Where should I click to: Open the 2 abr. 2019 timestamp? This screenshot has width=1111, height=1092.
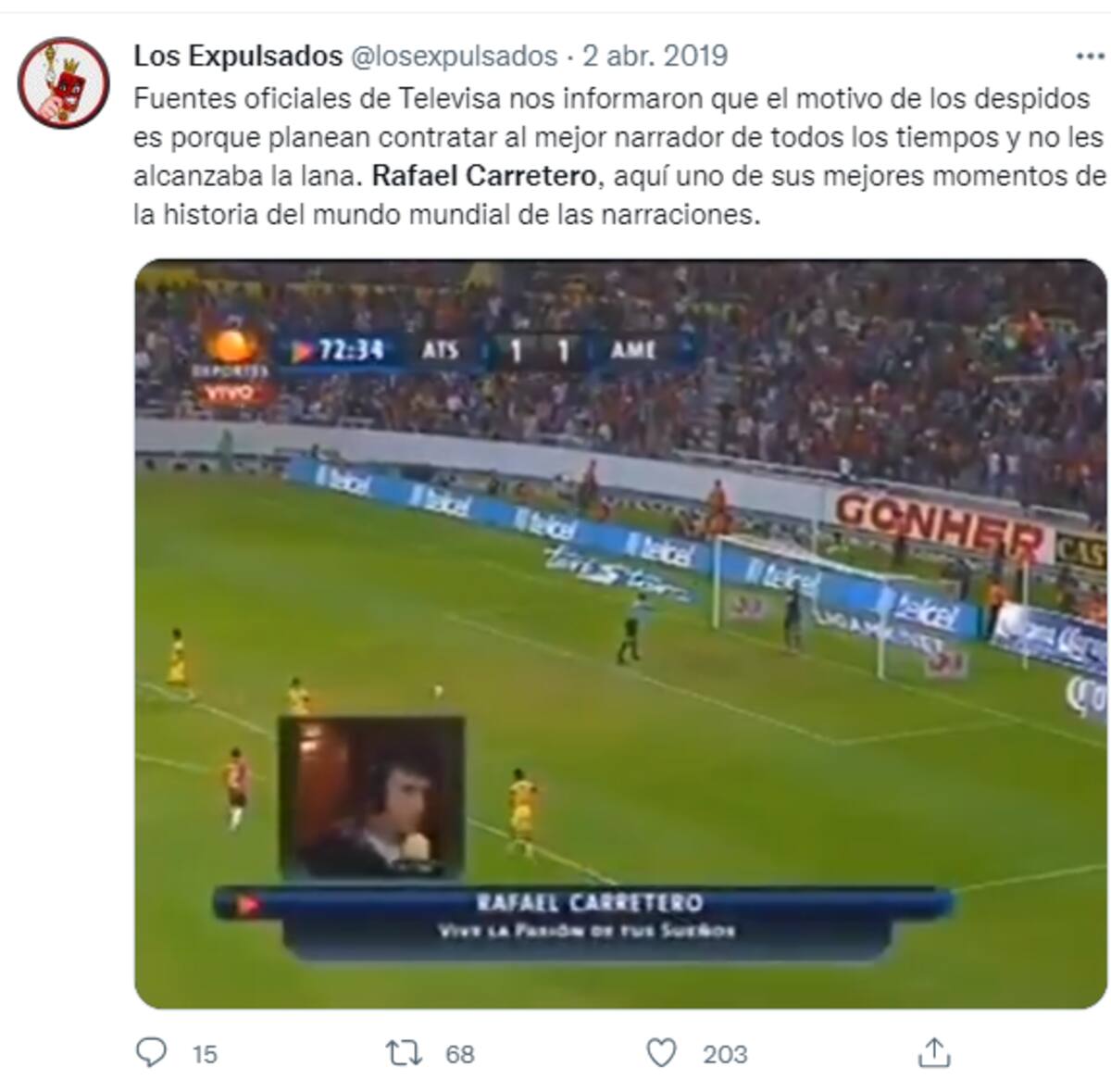(655, 56)
